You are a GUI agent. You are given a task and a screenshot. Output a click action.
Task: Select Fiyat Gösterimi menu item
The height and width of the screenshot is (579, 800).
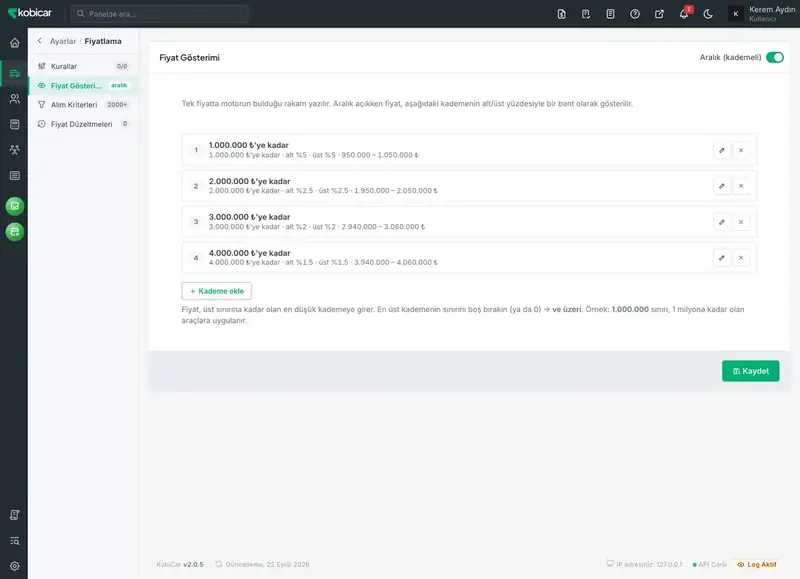(83, 86)
